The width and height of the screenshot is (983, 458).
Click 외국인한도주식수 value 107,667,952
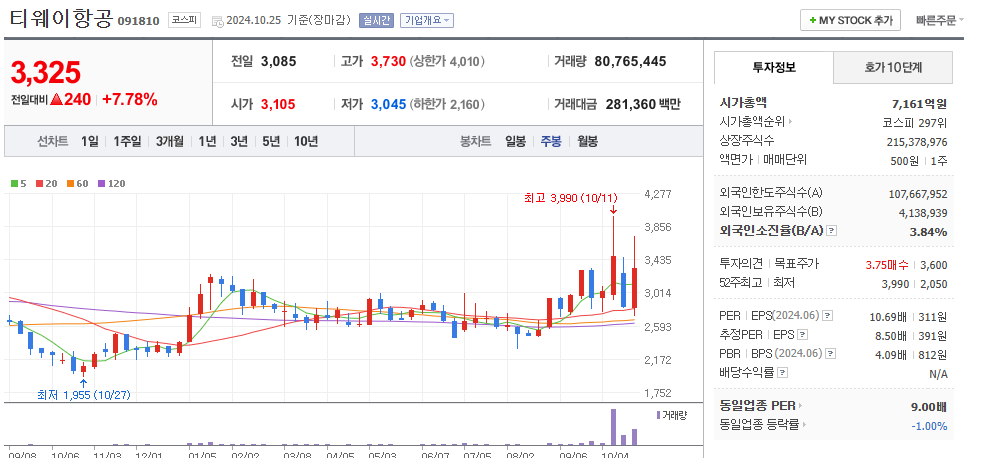click(x=918, y=195)
